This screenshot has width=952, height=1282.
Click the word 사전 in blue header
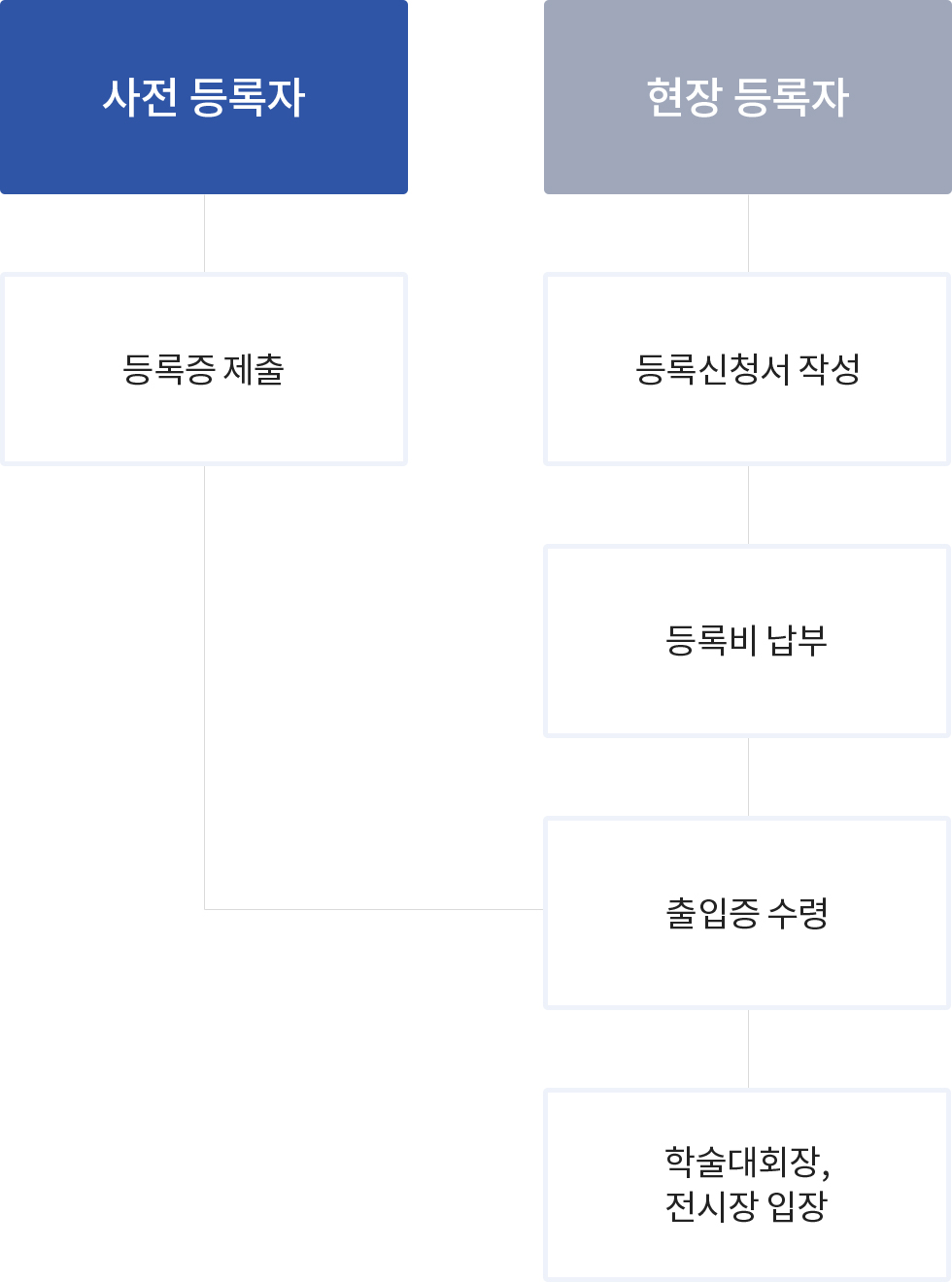coord(140,97)
